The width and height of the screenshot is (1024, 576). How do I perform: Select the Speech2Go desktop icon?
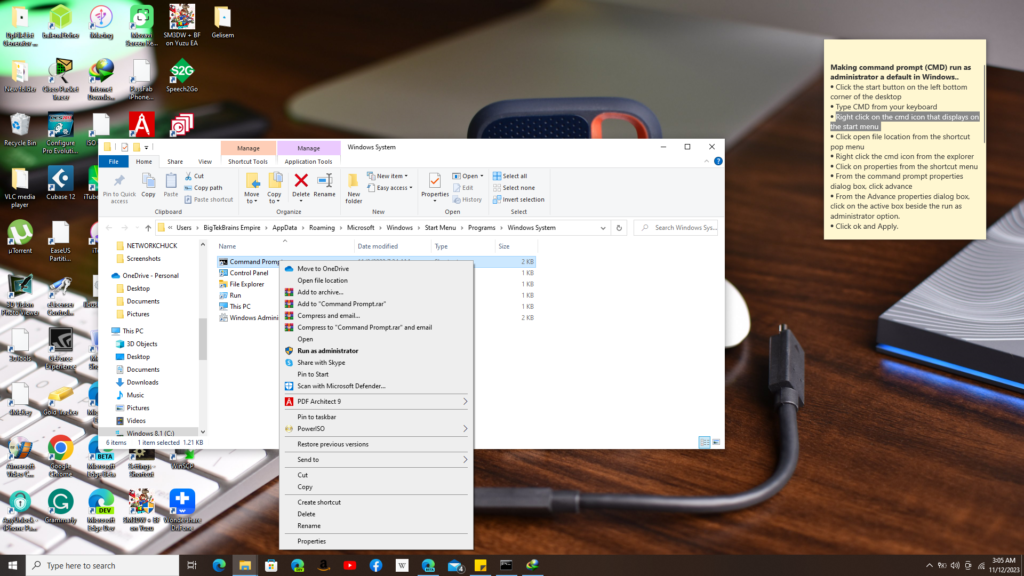click(x=182, y=76)
